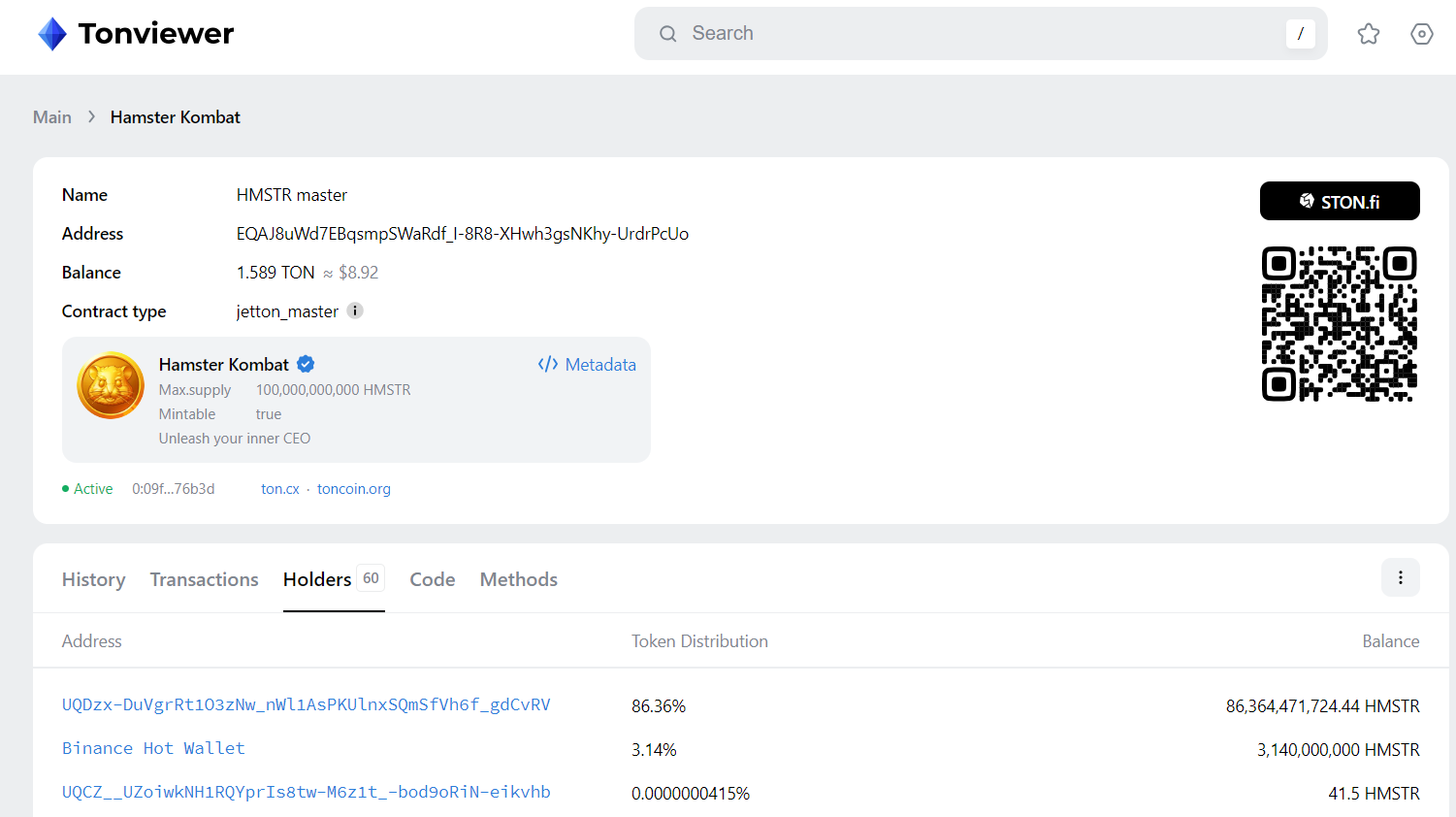Click the Balance column header in holders table
Viewport: 1456px width, 817px height.
tap(1391, 641)
